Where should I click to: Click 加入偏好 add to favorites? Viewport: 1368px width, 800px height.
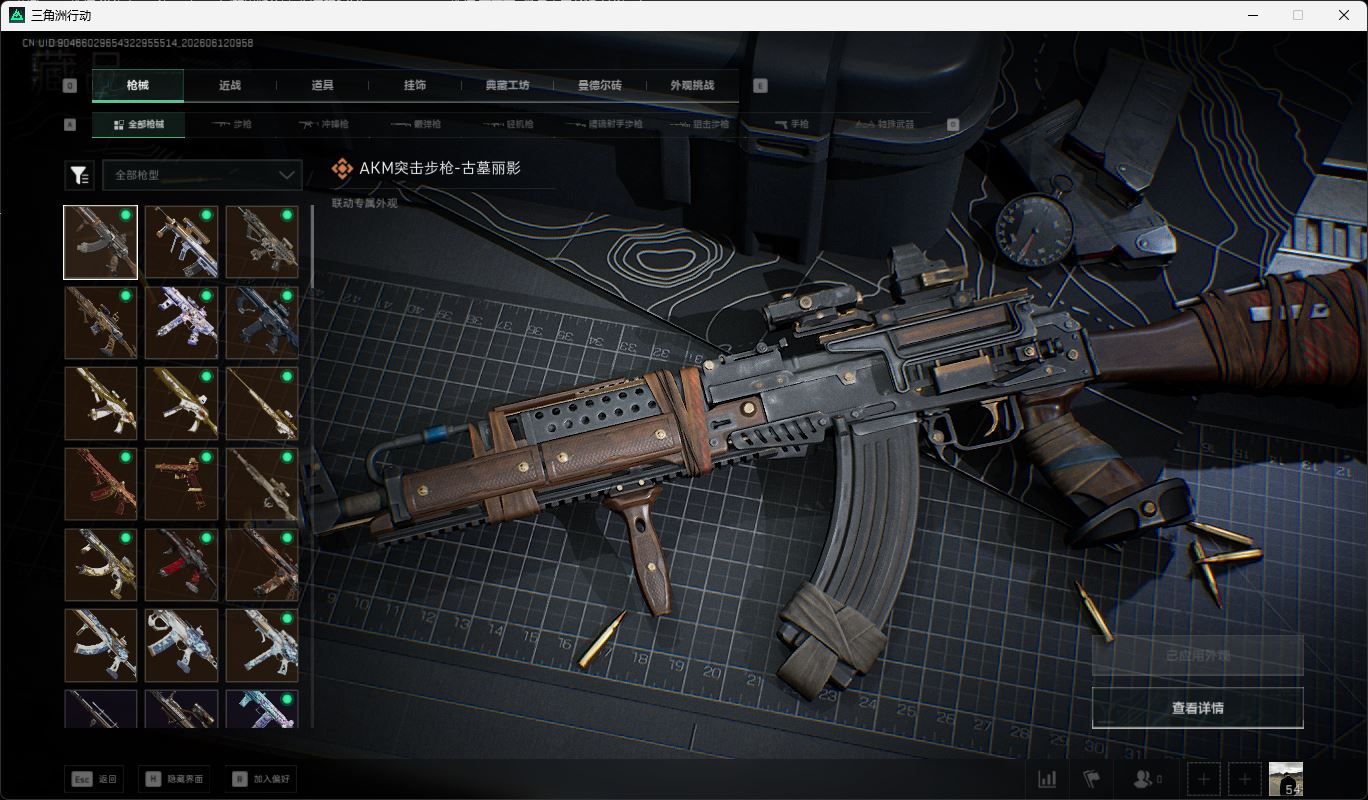pos(262,779)
